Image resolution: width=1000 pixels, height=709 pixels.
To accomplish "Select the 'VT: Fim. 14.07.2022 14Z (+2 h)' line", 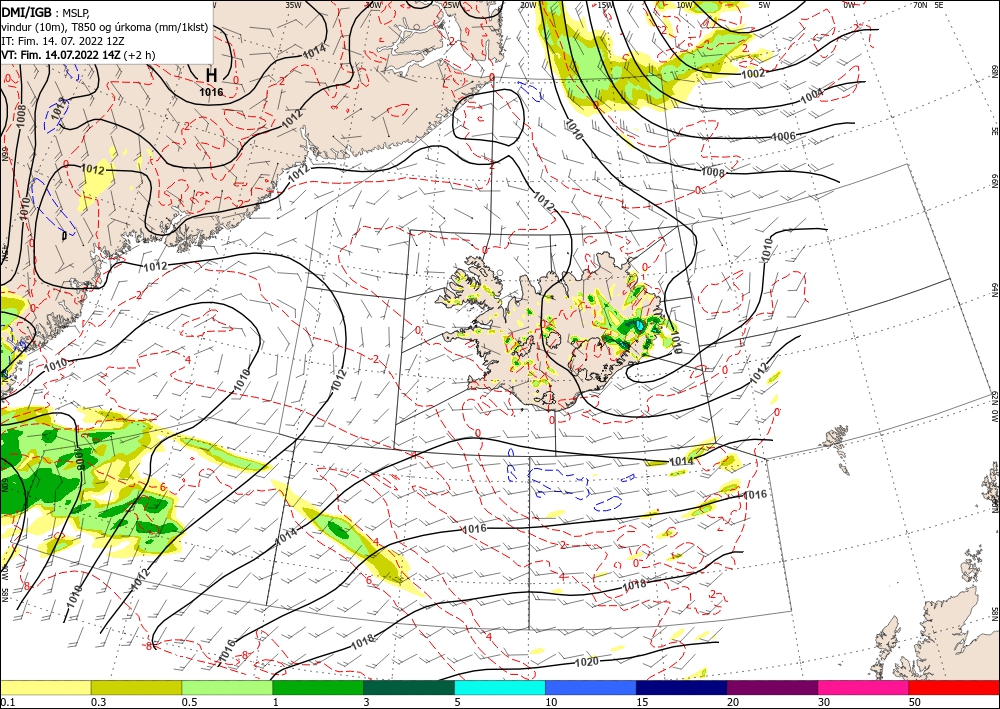I will pyautogui.click(x=77, y=55).
